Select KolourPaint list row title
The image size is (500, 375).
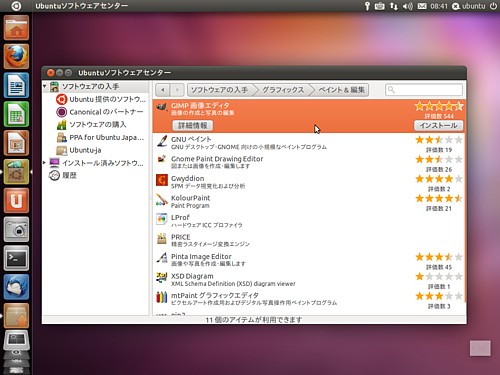point(190,198)
